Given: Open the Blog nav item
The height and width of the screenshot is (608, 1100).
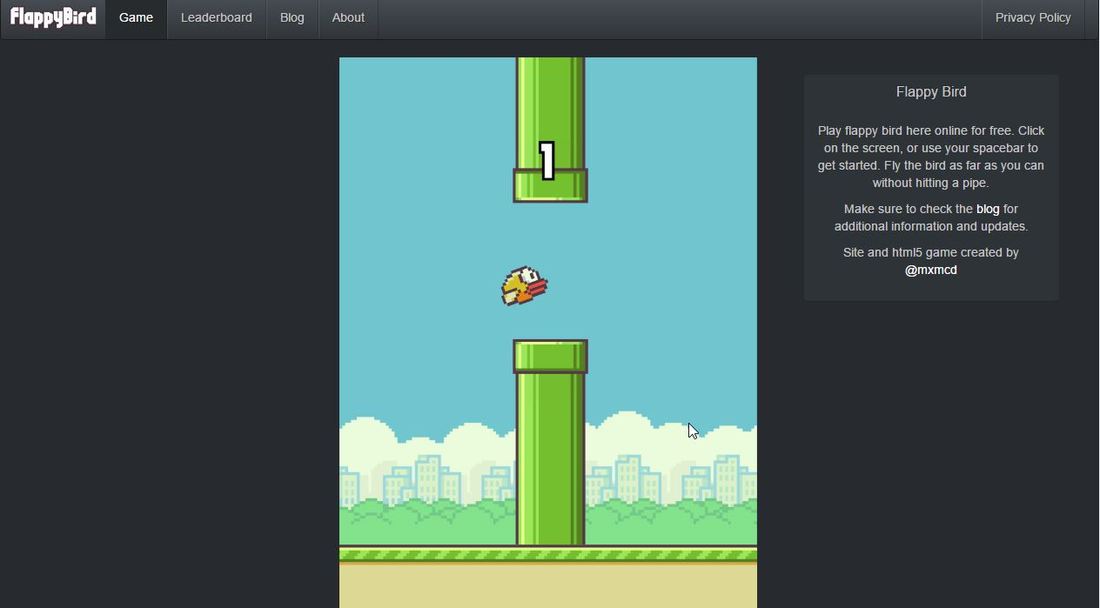Looking at the screenshot, I should pos(292,18).
